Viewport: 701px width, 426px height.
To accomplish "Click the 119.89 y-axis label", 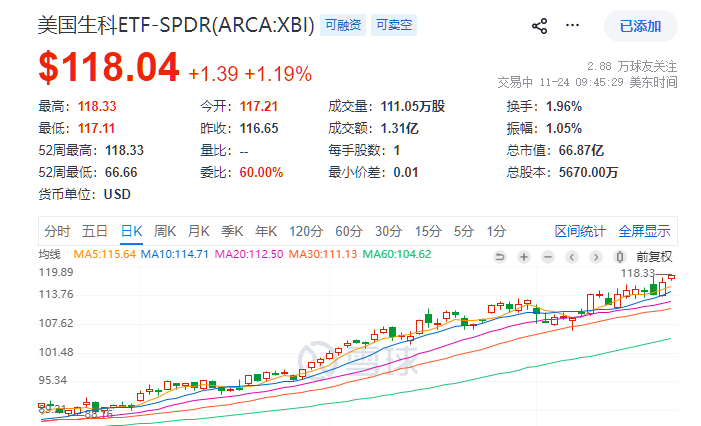I will (56, 272).
